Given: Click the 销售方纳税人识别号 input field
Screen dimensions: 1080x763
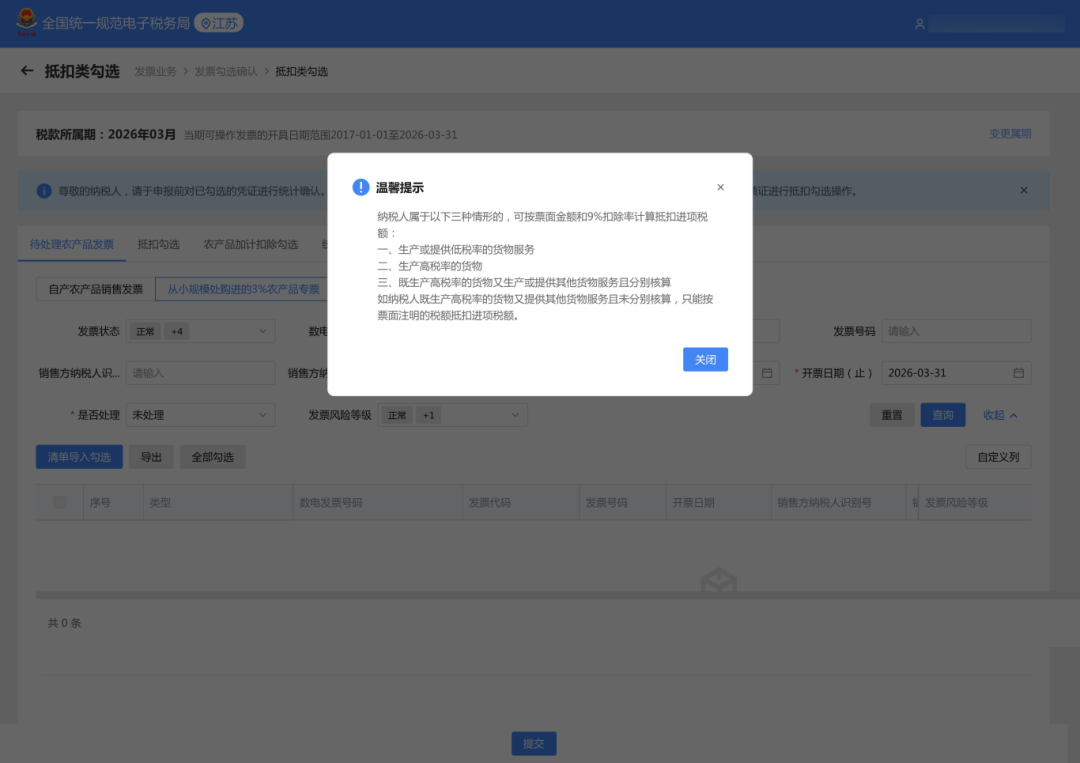Looking at the screenshot, I should click(201, 373).
